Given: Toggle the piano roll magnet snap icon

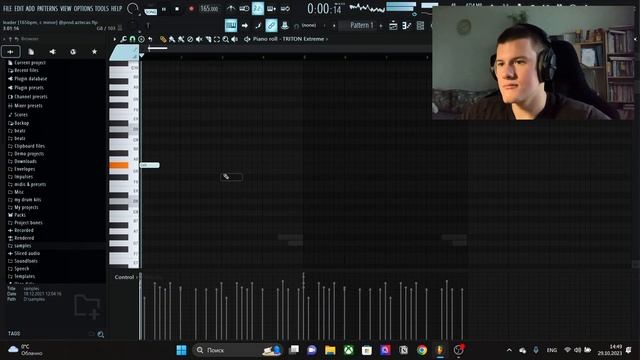Looking at the screenshot, I should click(x=132, y=39).
